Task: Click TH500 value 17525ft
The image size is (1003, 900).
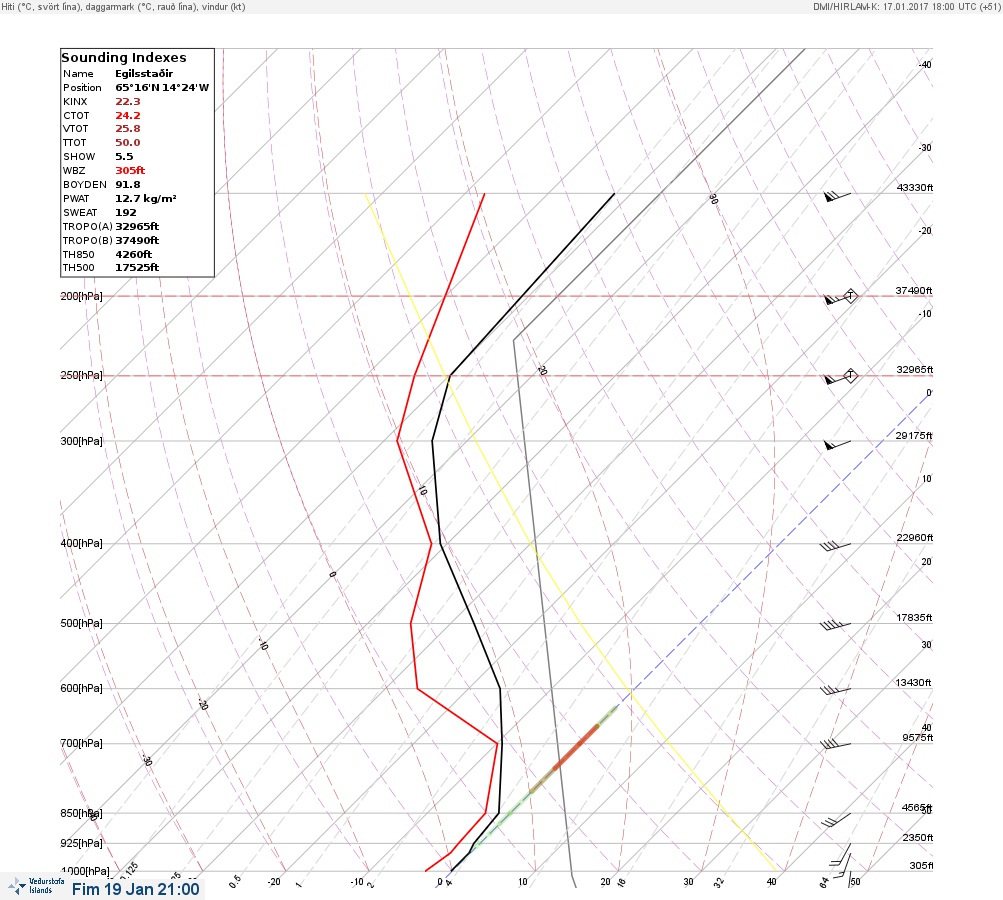Action: [137, 267]
